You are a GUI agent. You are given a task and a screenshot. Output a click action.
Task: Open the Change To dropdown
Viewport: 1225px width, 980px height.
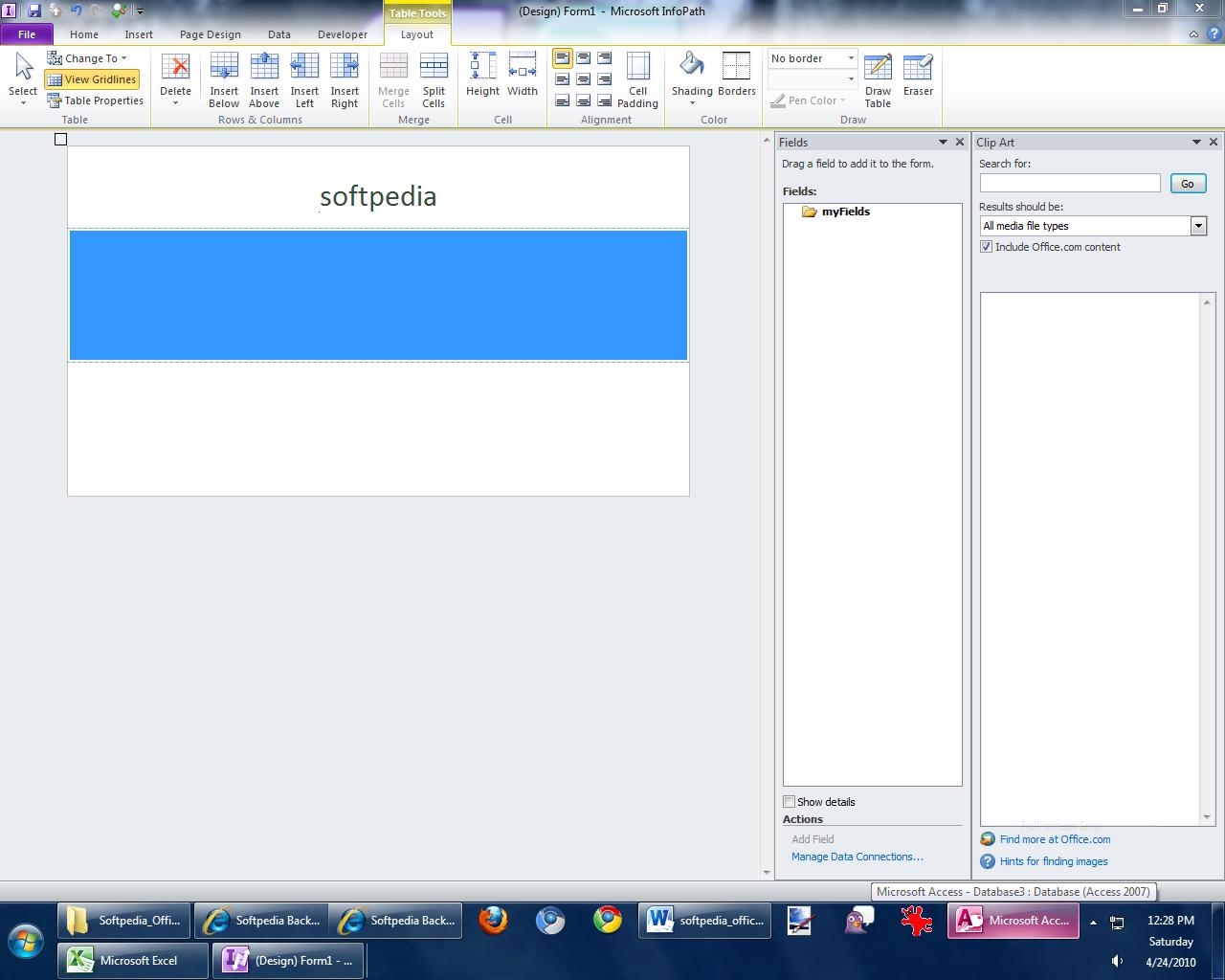88,58
